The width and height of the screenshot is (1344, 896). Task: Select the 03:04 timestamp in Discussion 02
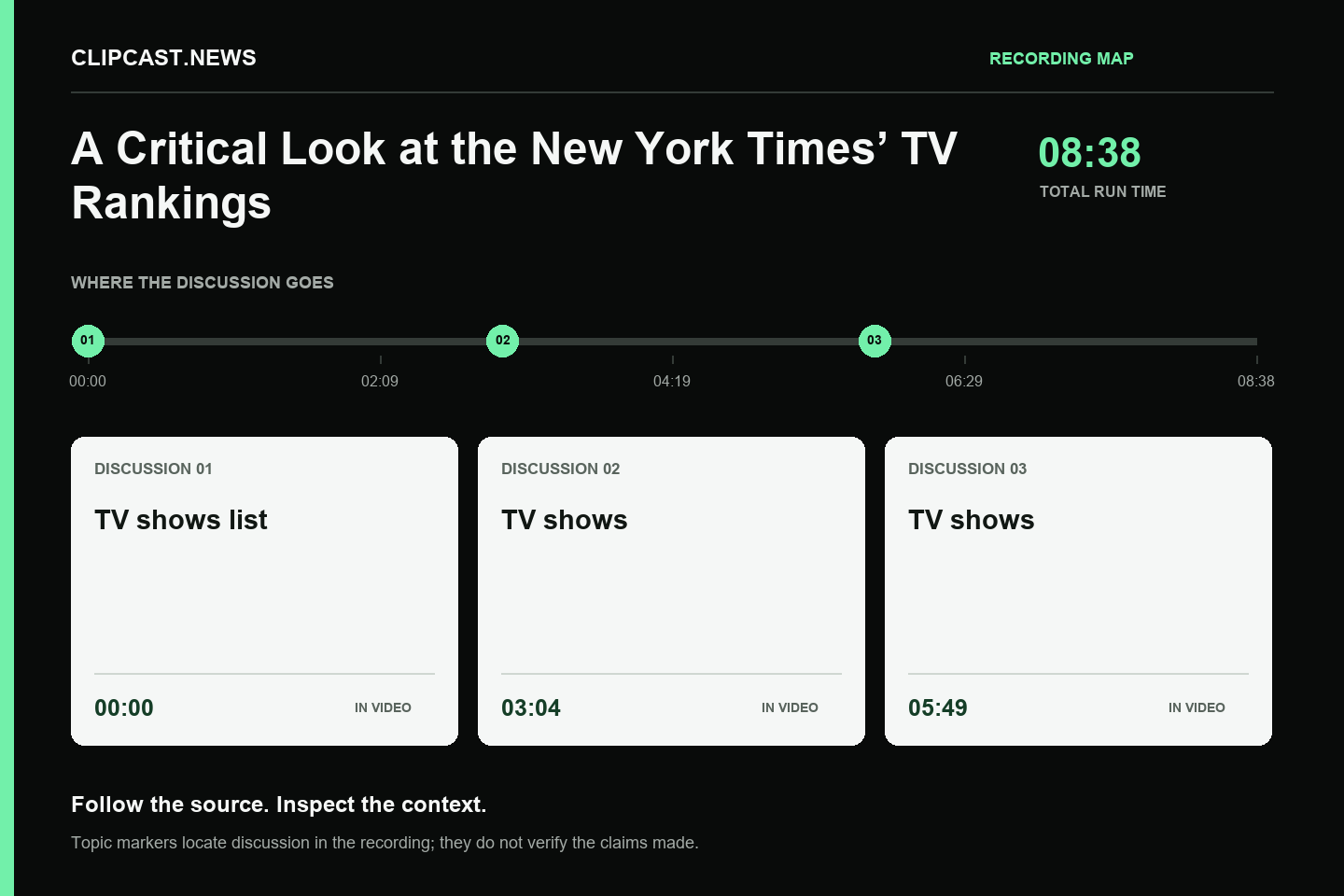click(531, 707)
